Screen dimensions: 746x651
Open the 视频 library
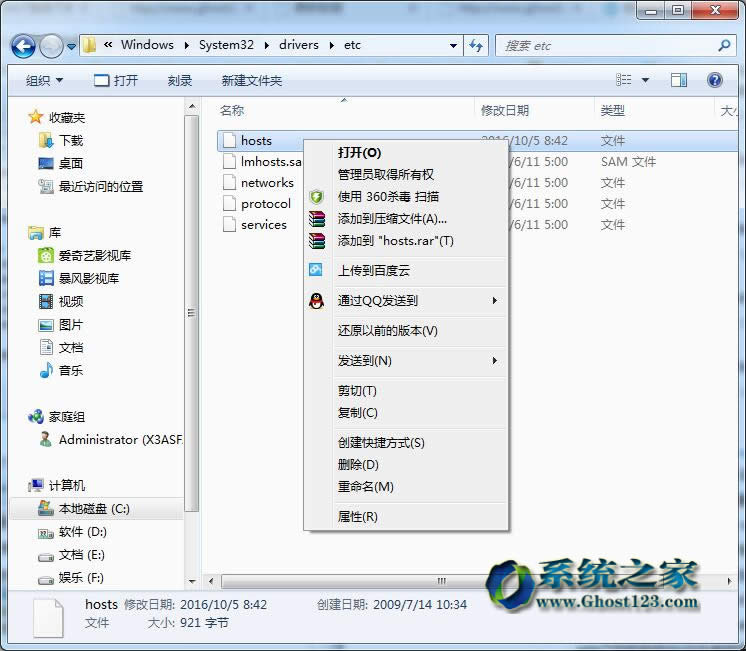click(x=61, y=301)
